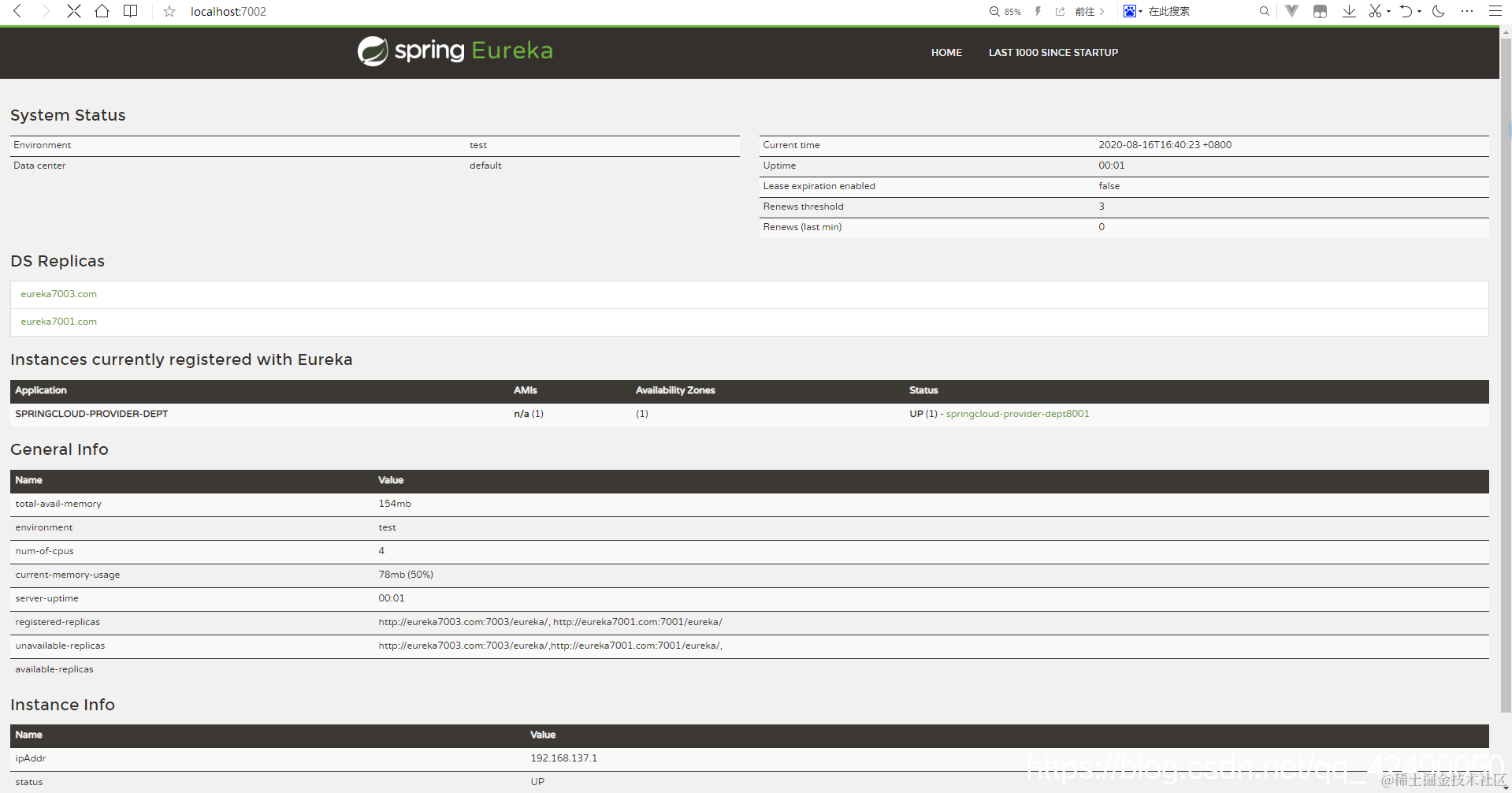Click the undo closed-tab arrow icon
1512x793 pixels.
(x=1406, y=11)
